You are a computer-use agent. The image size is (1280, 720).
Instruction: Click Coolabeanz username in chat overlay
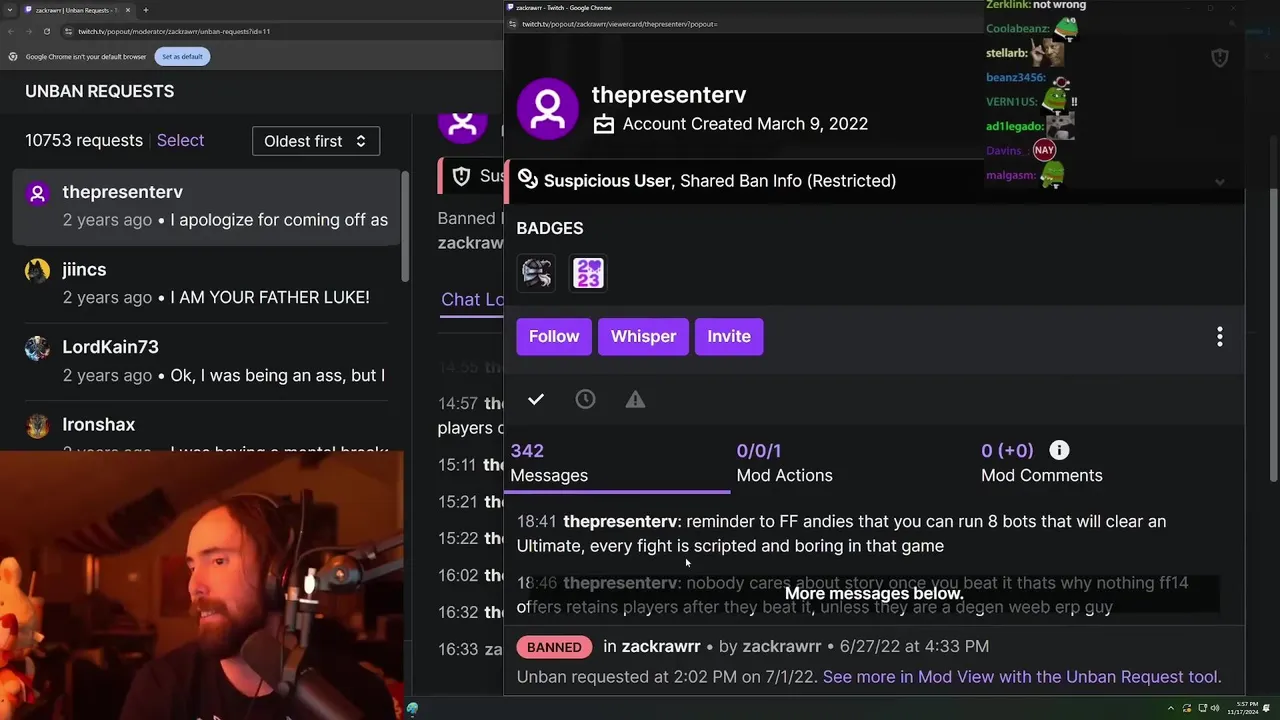(1017, 29)
